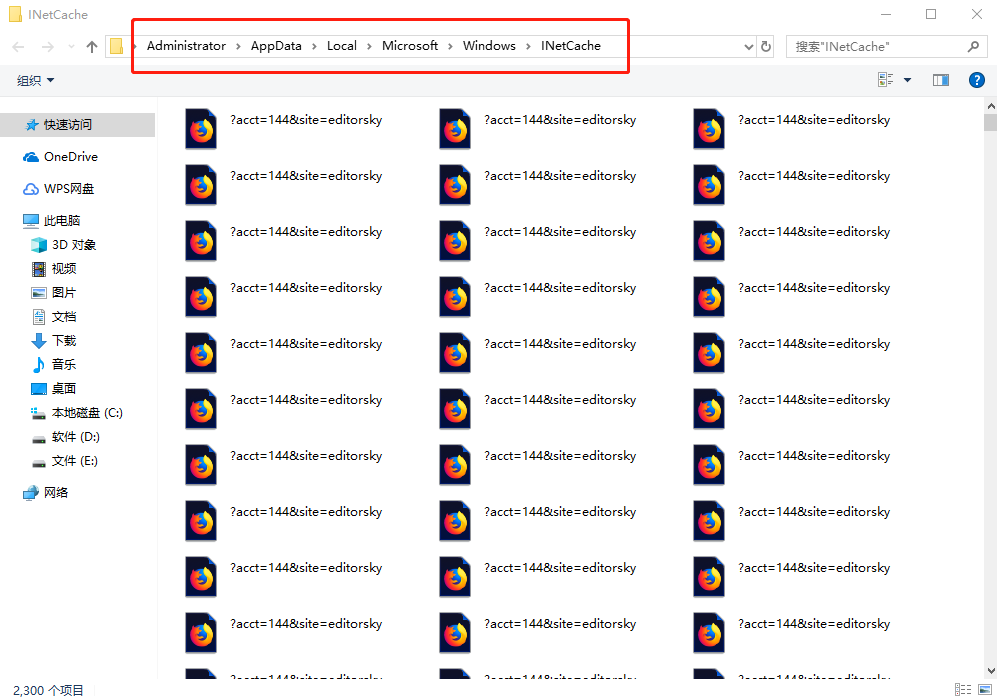
Task: Open the Local breadcrumb segment
Action: tap(341, 46)
